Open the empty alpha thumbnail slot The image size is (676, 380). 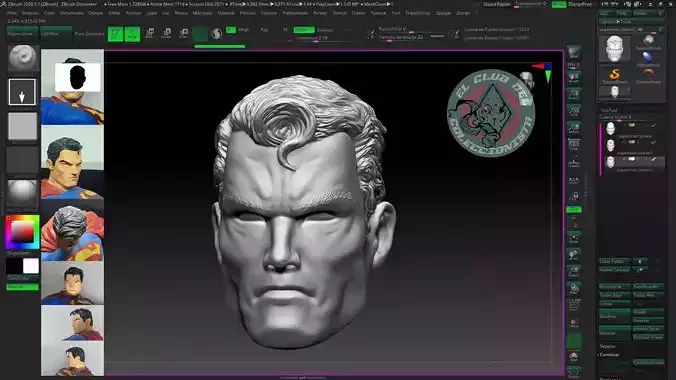22,126
